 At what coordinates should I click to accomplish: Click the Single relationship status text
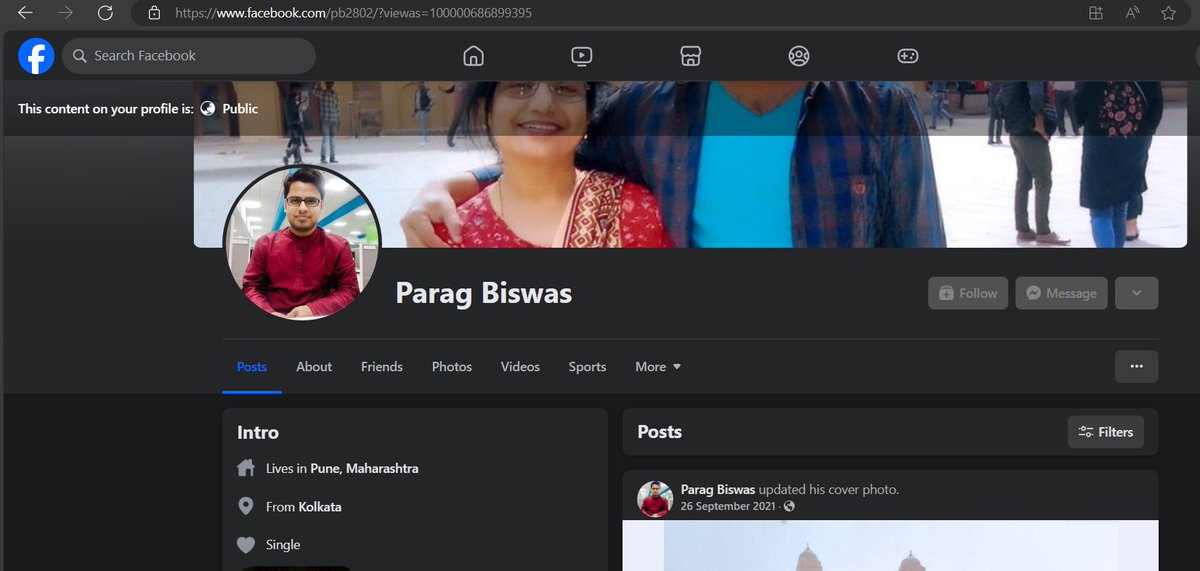click(x=283, y=545)
